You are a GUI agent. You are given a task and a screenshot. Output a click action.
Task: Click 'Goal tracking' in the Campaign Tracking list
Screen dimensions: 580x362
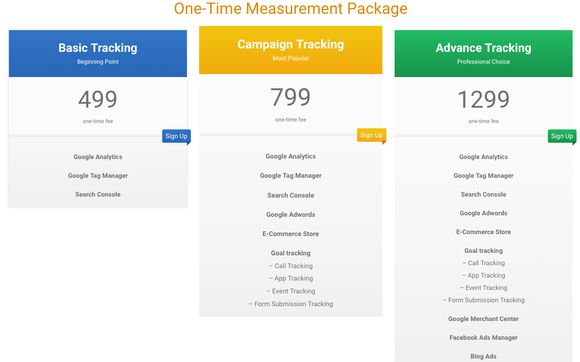tap(291, 253)
